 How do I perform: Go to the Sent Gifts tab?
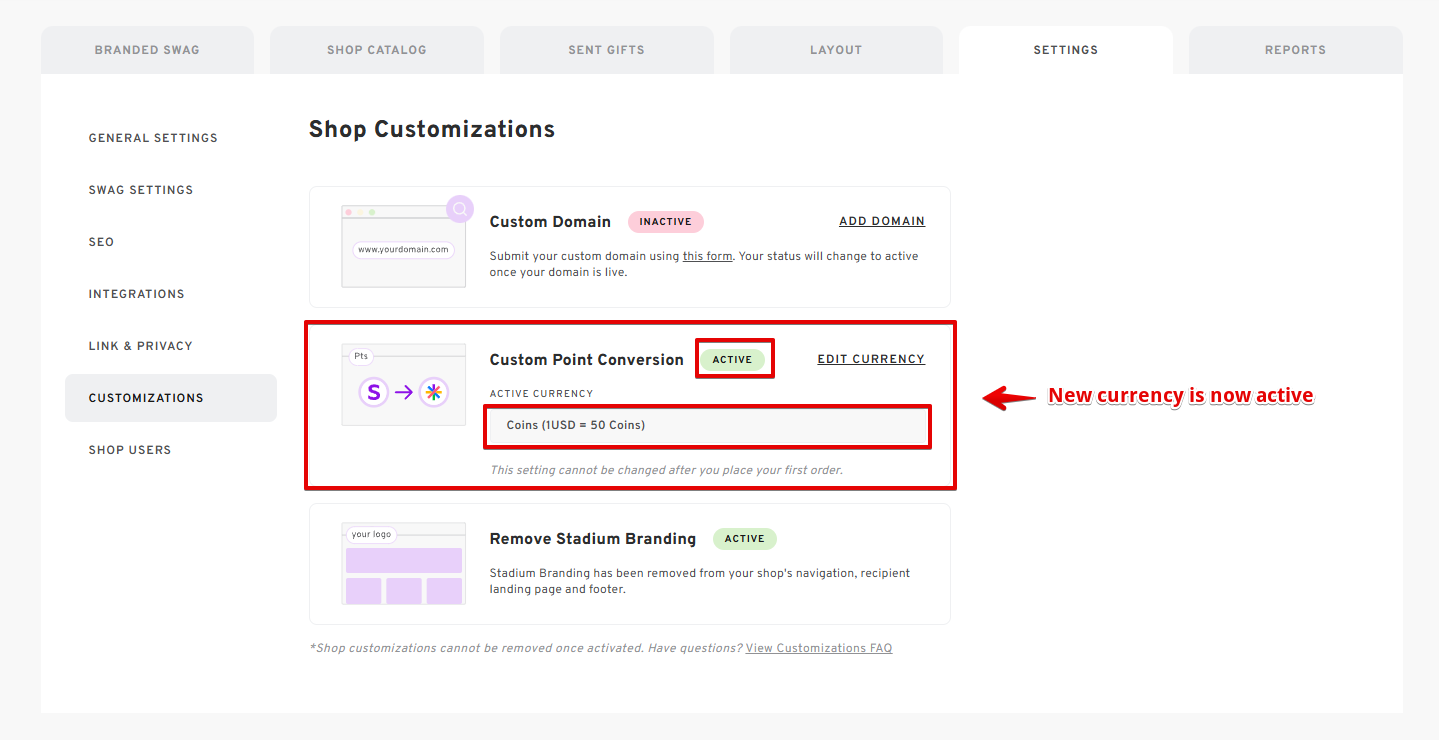606,50
